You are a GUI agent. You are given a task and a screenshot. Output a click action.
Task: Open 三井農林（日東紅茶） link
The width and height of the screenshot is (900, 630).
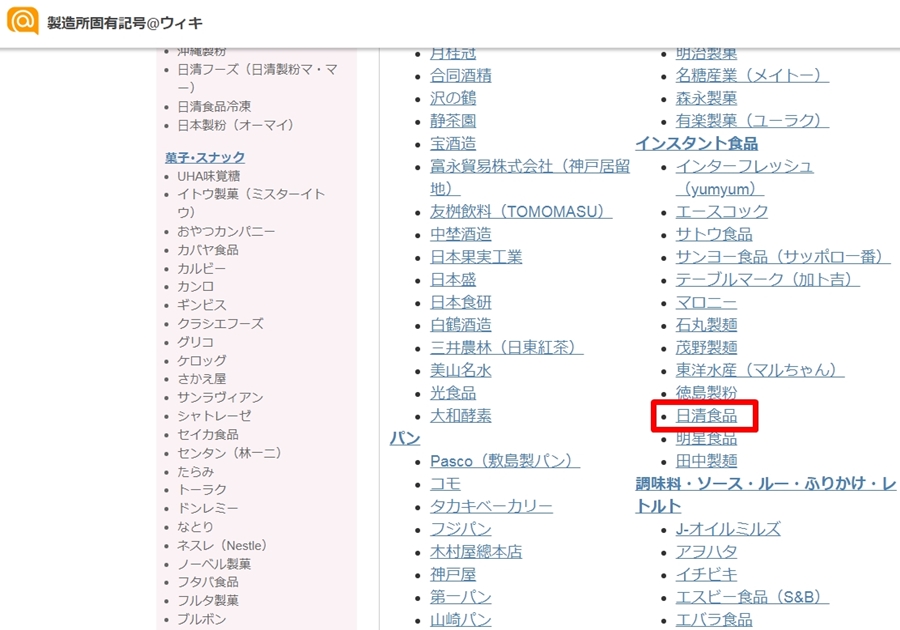pyautogui.click(x=506, y=347)
